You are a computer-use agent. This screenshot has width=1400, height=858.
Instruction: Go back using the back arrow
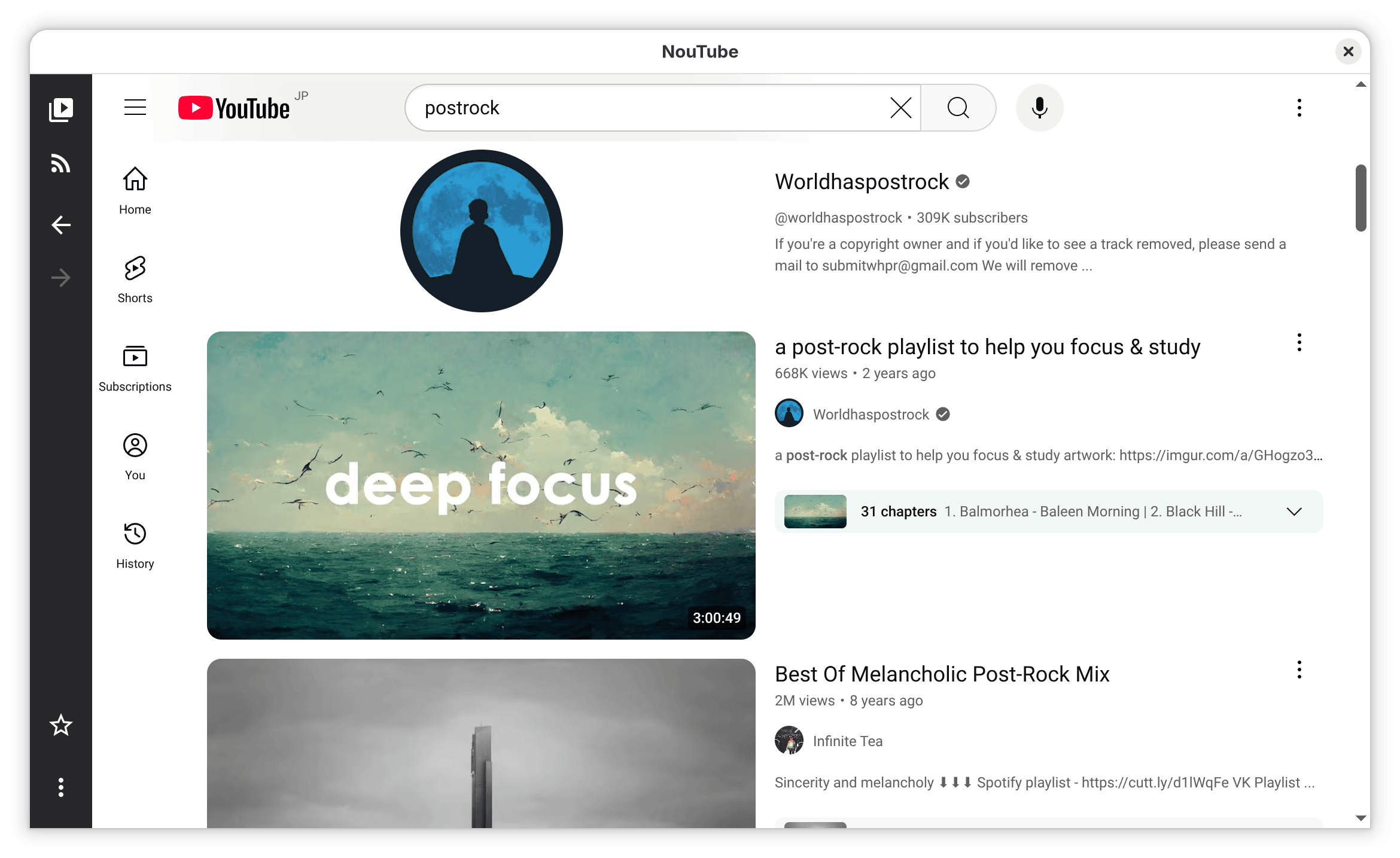tap(60, 224)
